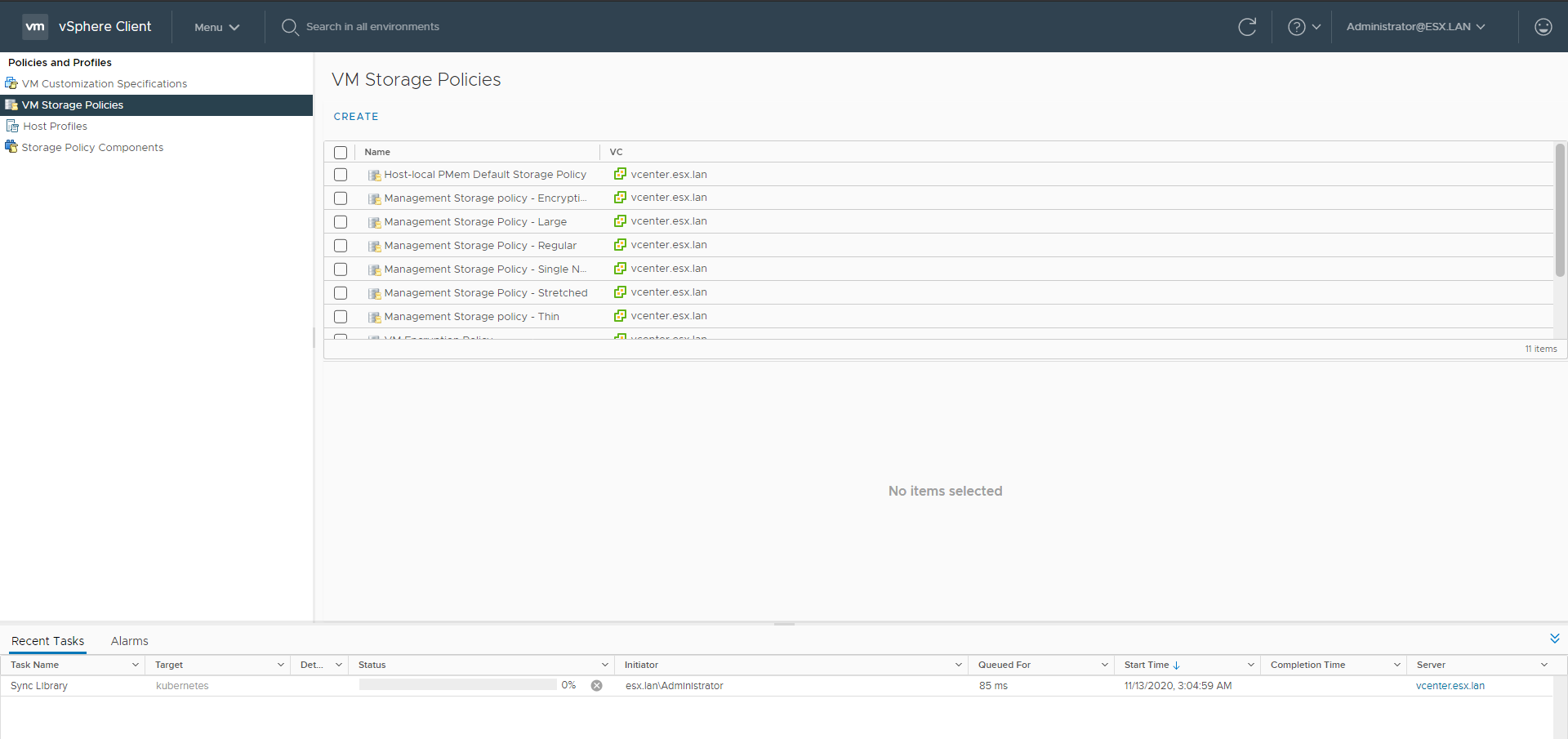Click the smiley feedback icon
The image size is (1568, 739).
1543,27
